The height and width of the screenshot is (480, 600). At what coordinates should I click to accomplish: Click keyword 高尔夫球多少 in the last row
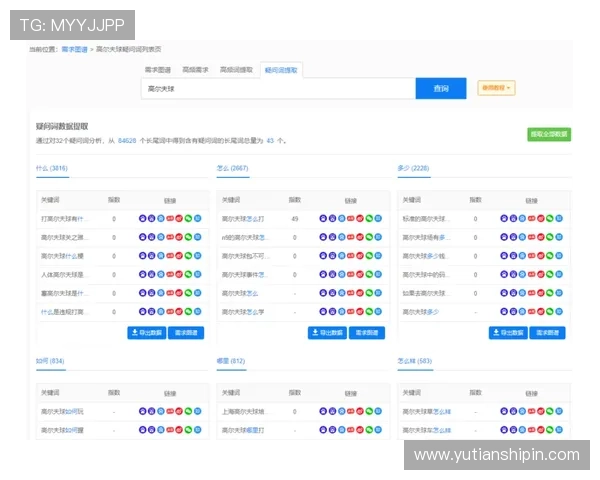click(x=421, y=312)
